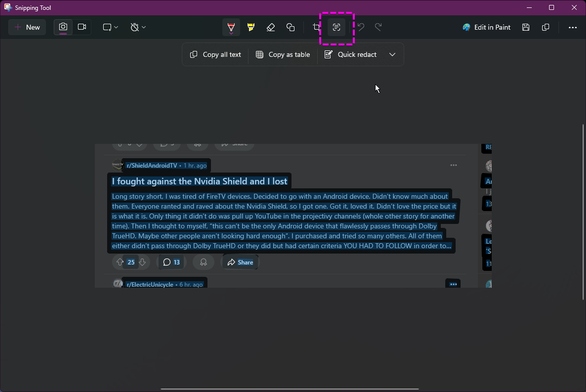Click the vertical scrollbar on the right
The width and height of the screenshot is (586, 392).
point(583,212)
